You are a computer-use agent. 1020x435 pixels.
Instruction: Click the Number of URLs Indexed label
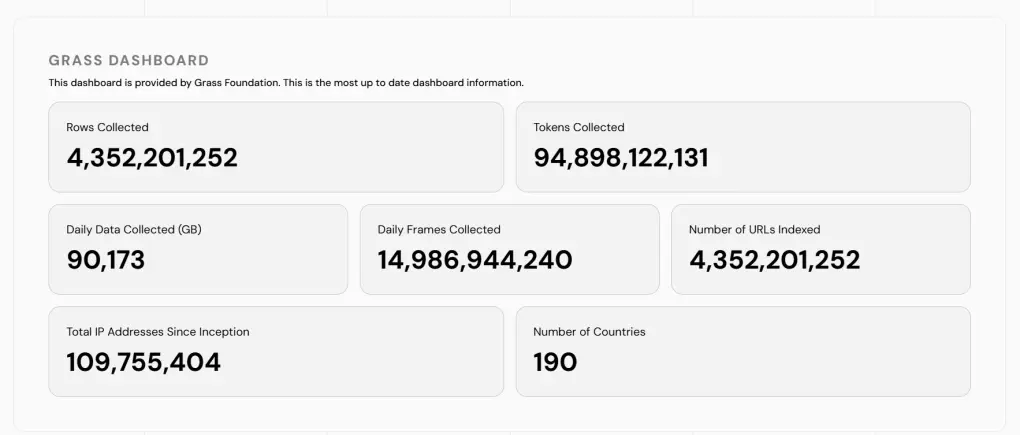click(755, 230)
